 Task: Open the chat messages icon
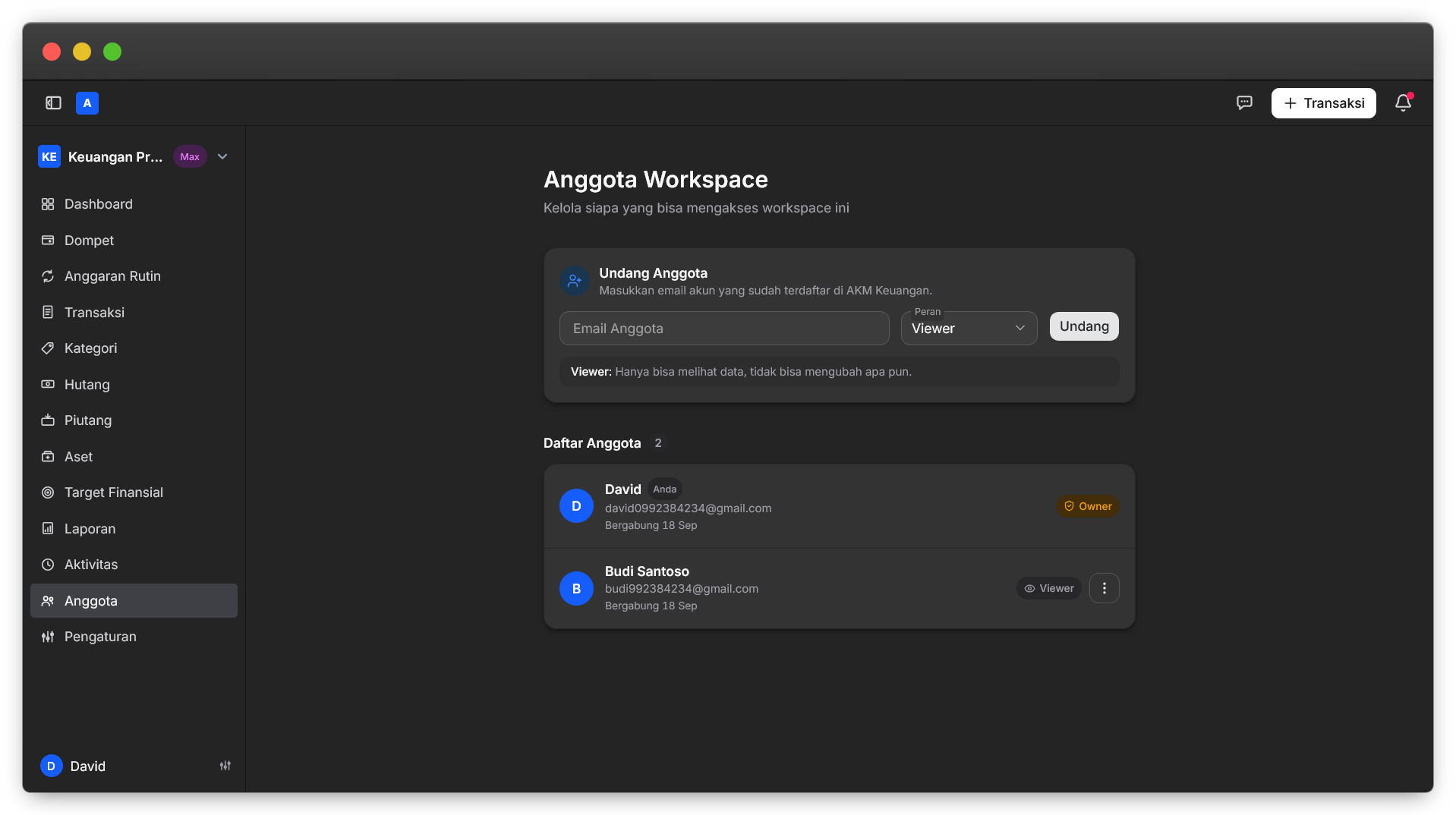(x=1244, y=103)
